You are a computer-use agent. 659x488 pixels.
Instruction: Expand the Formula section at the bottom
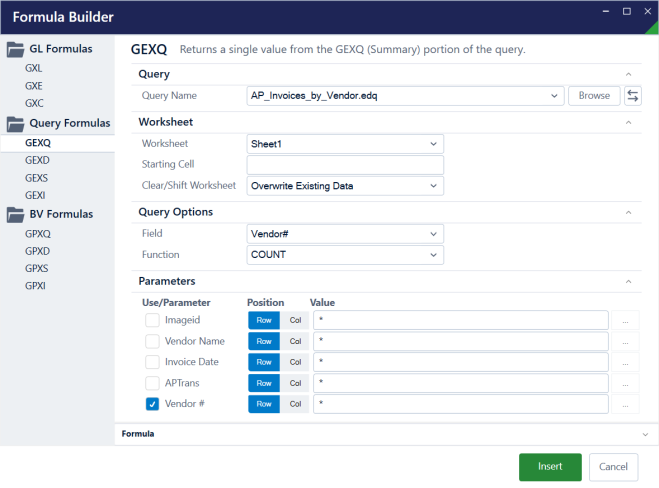645,435
